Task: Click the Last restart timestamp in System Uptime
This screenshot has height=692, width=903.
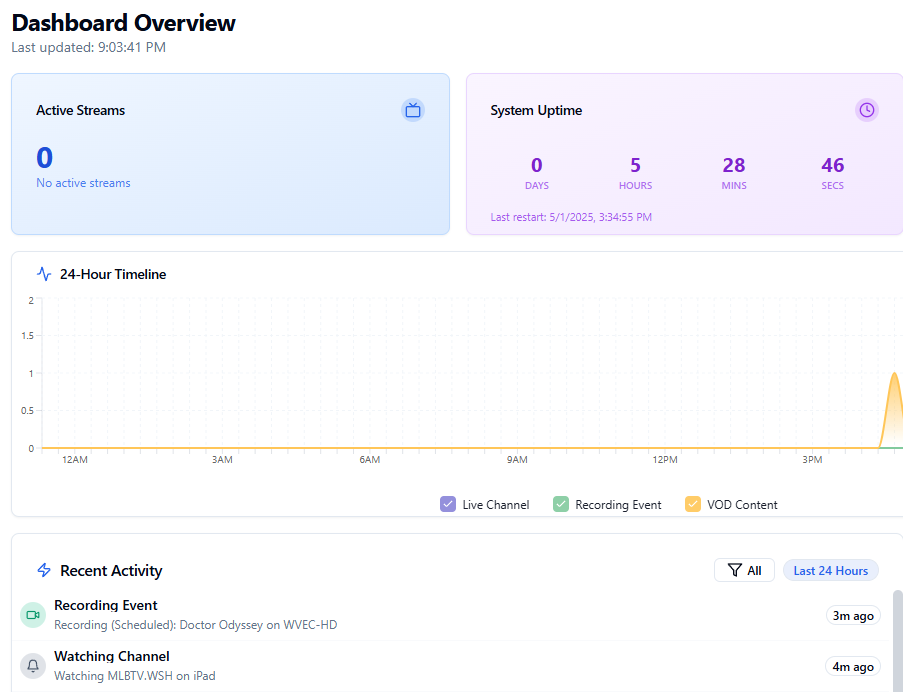Action: (571, 217)
